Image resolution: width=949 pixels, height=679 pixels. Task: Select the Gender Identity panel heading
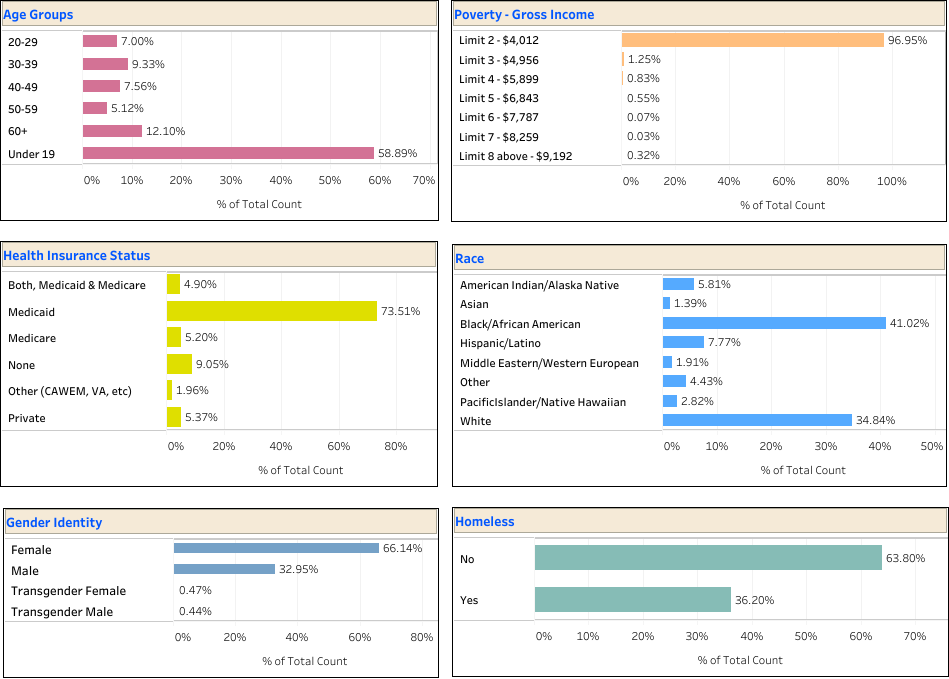click(x=54, y=522)
